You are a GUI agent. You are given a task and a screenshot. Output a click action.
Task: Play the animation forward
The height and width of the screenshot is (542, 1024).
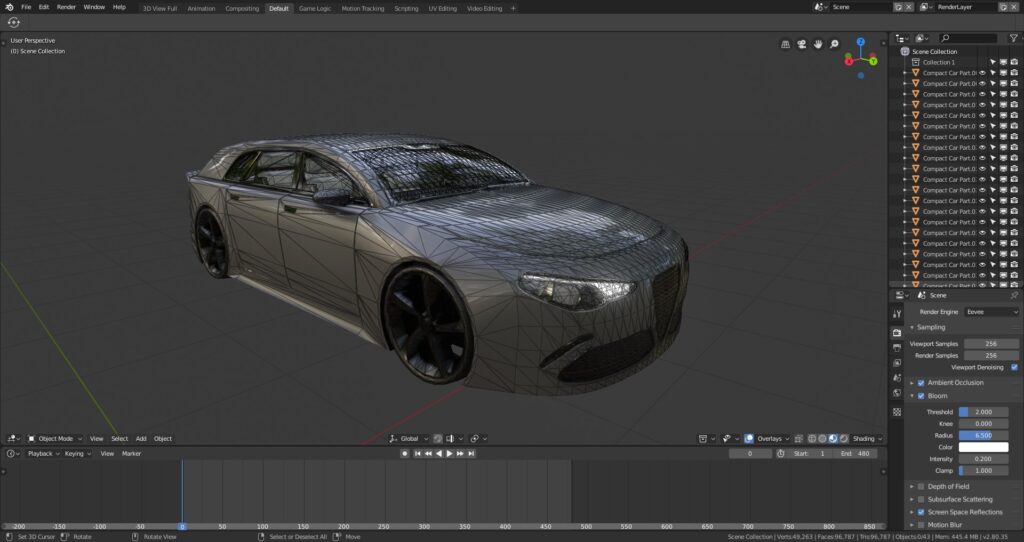449,453
